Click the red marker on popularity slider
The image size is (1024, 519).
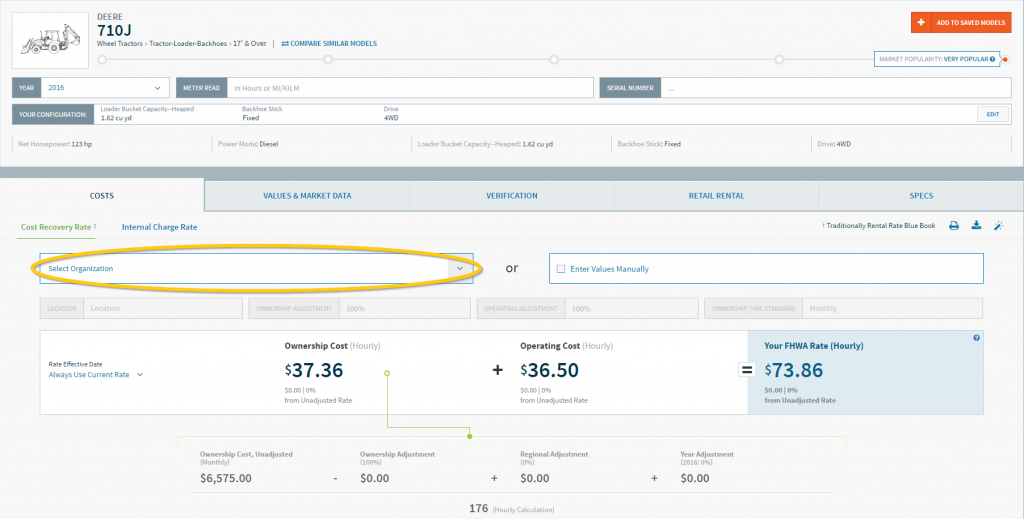(x=1006, y=59)
